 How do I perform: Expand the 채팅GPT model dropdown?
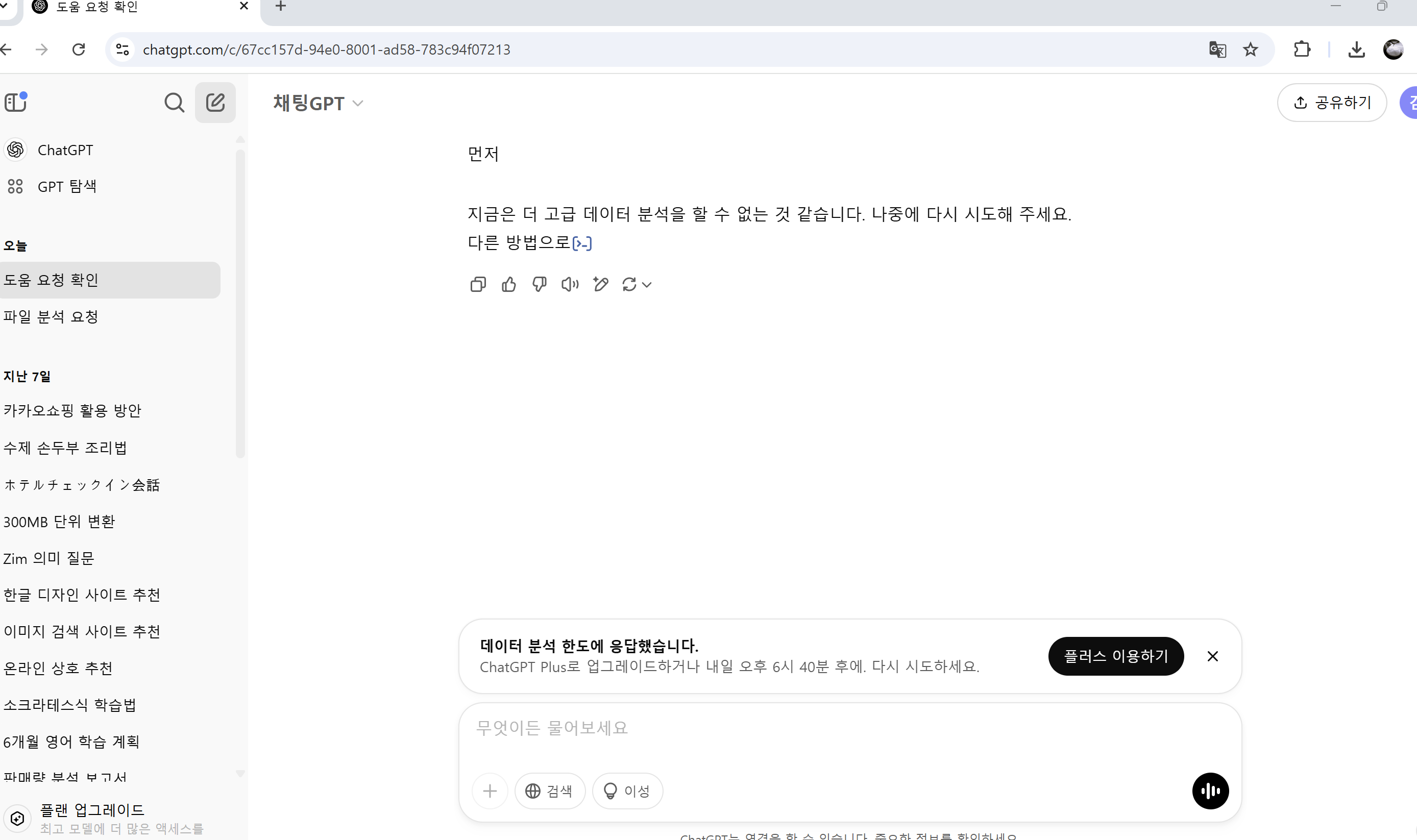(x=317, y=103)
